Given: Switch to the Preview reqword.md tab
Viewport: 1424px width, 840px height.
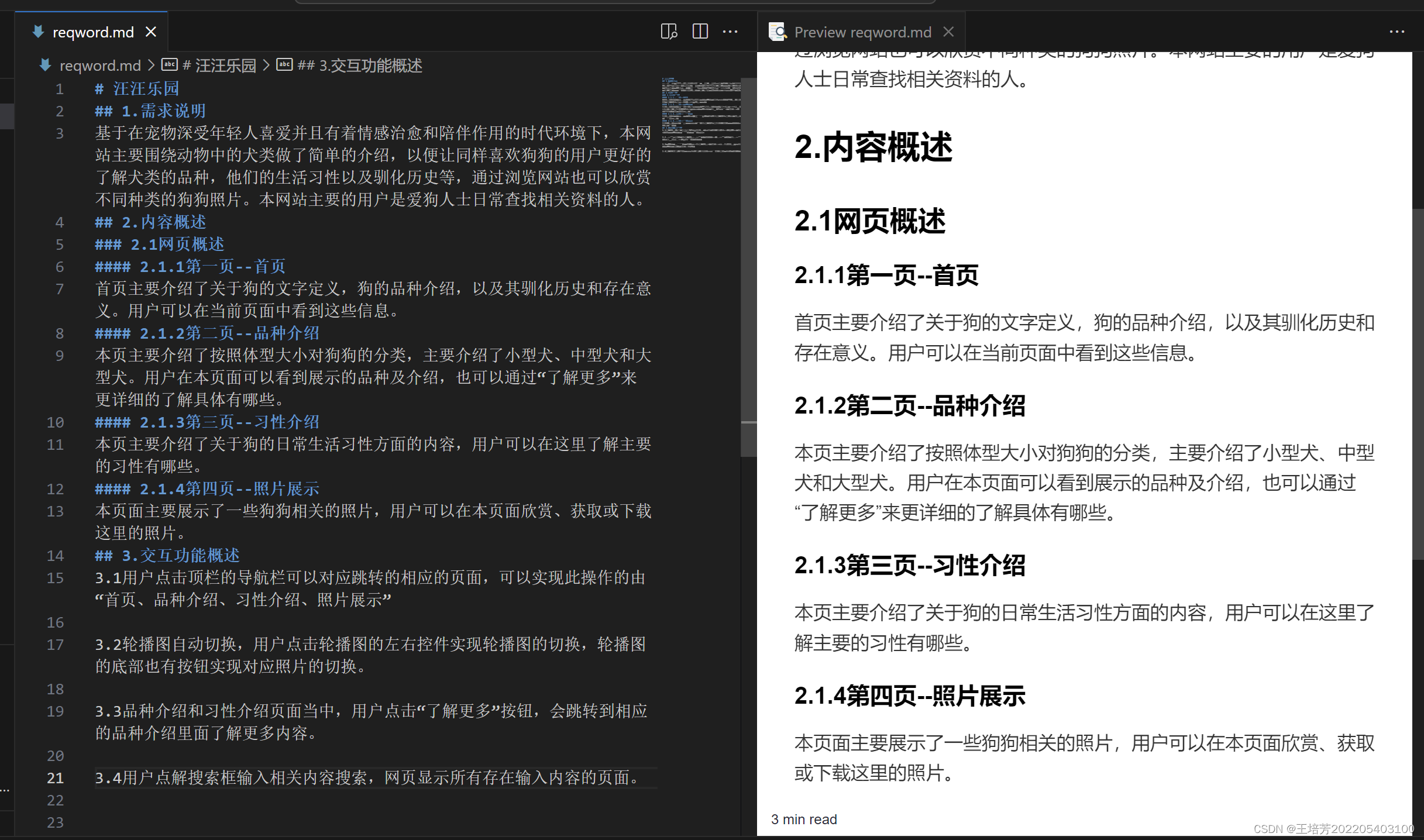Looking at the screenshot, I should pos(862,32).
